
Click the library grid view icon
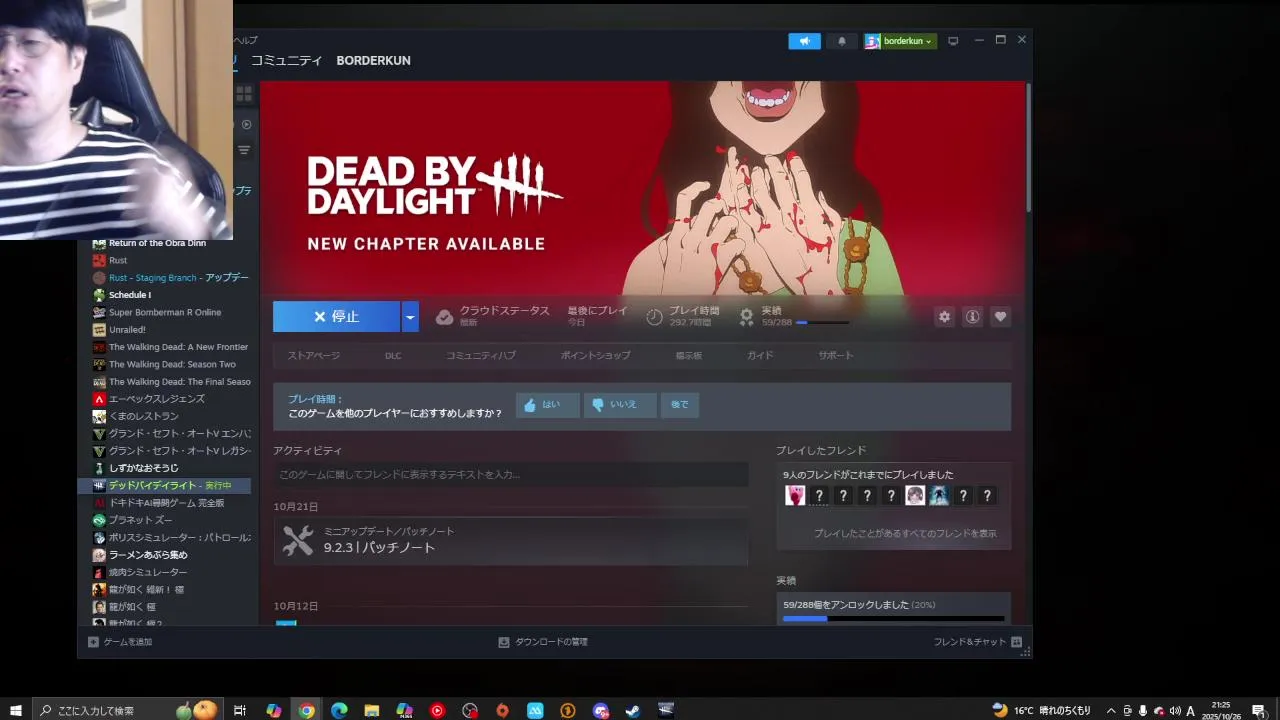244,94
